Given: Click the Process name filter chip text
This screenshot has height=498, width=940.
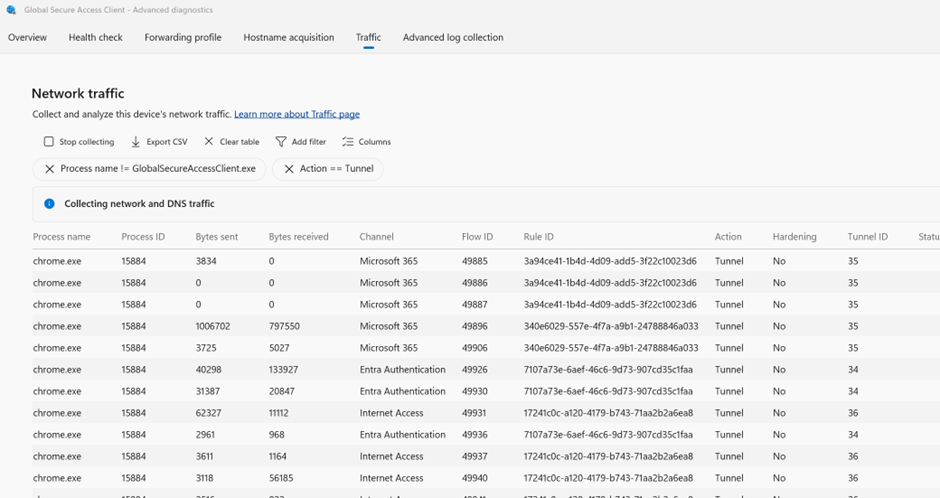Looking at the screenshot, I should (x=158, y=169).
